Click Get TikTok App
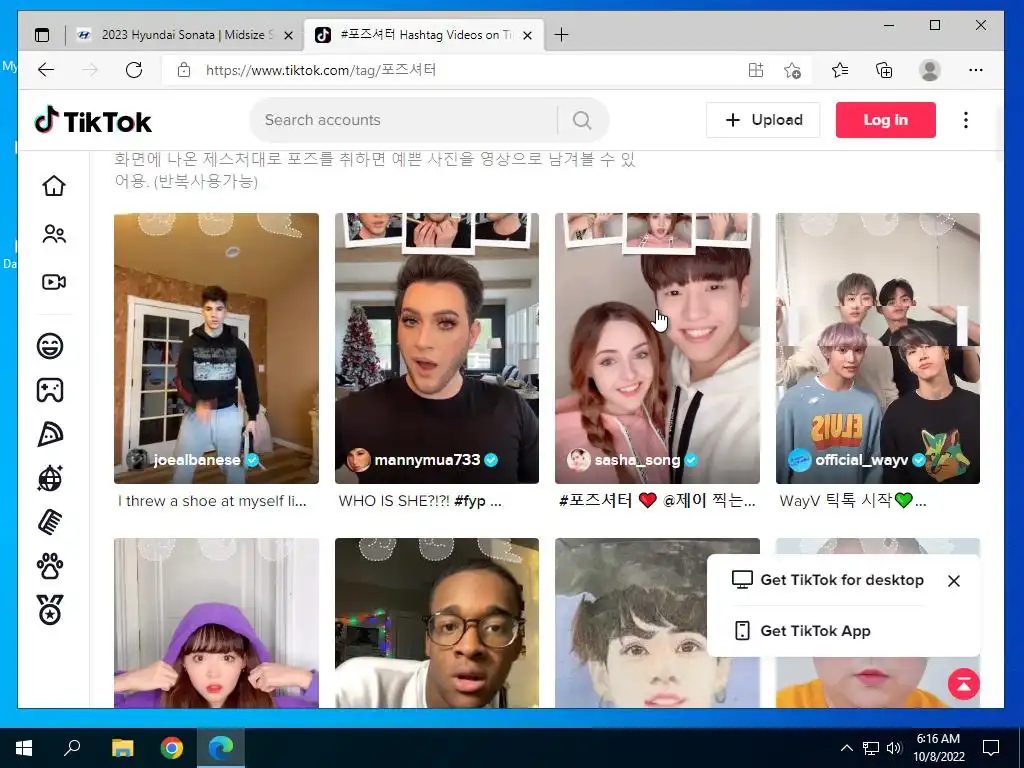Viewport: 1024px width, 768px height. pos(802,631)
